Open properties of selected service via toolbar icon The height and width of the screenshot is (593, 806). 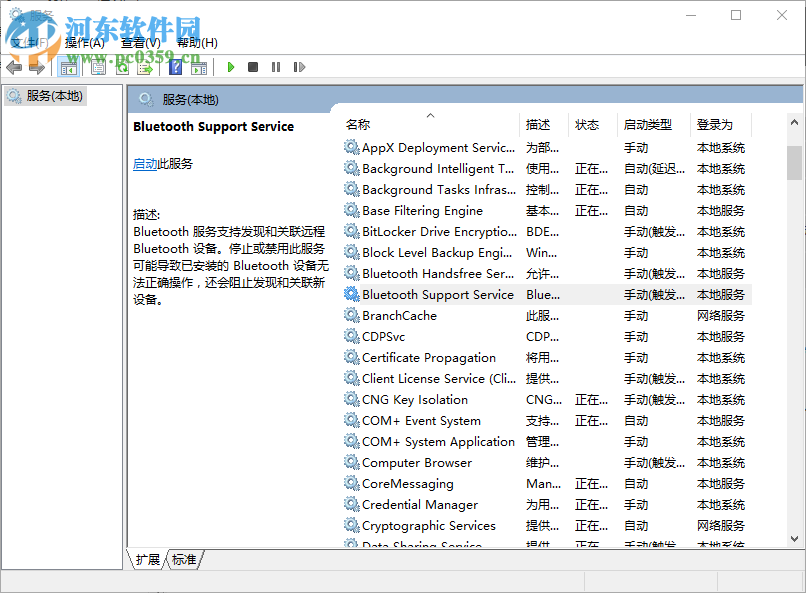[97, 66]
